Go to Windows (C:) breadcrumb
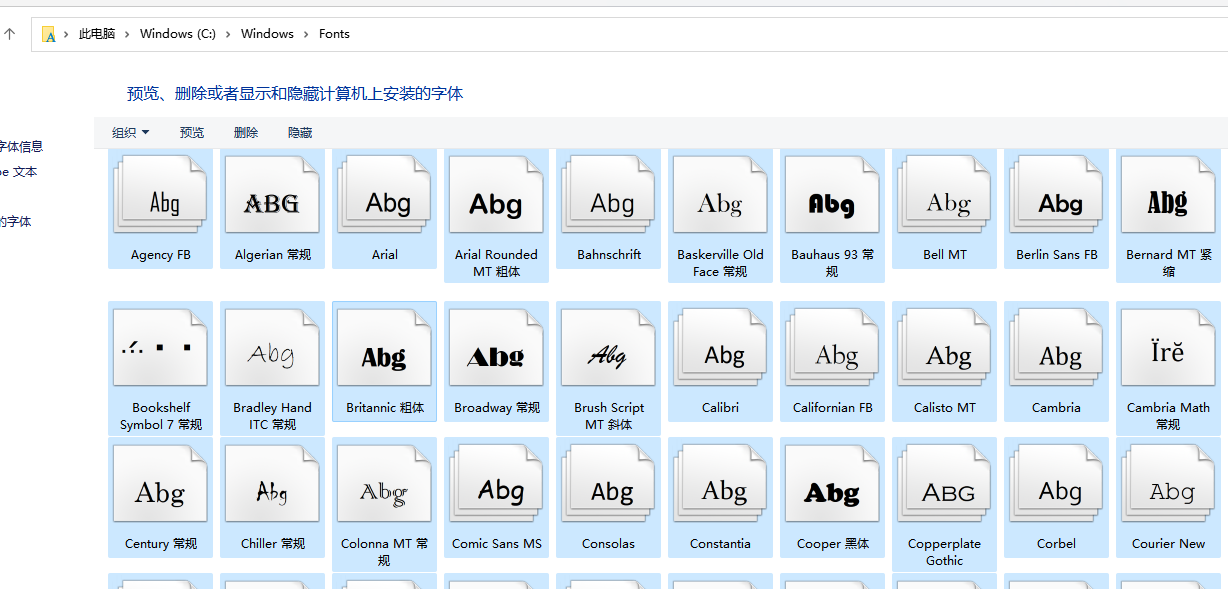 click(178, 34)
